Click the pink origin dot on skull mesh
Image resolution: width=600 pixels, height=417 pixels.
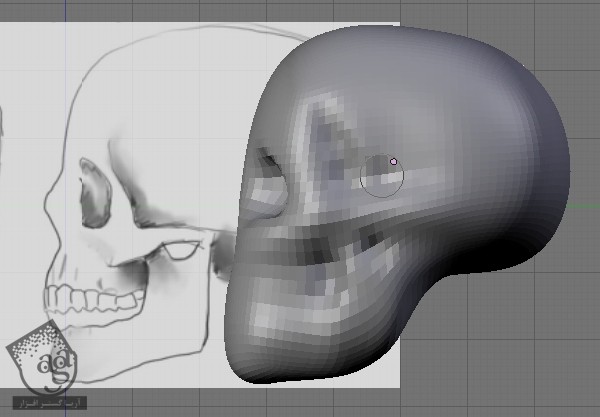click(393, 161)
